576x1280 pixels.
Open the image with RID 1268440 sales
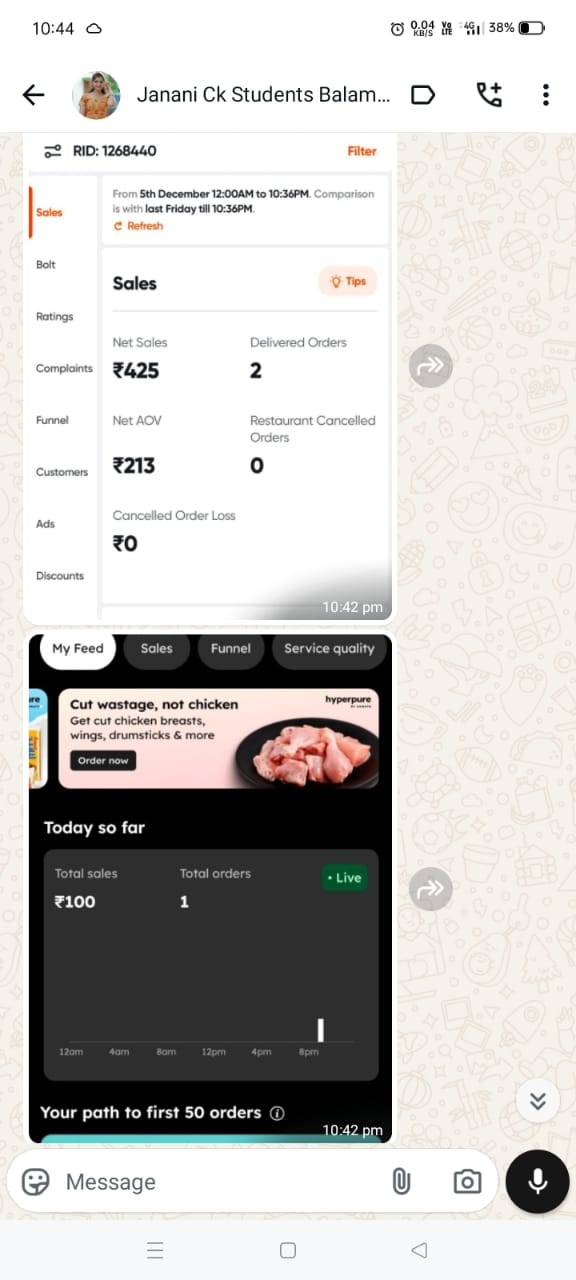(x=209, y=376)
